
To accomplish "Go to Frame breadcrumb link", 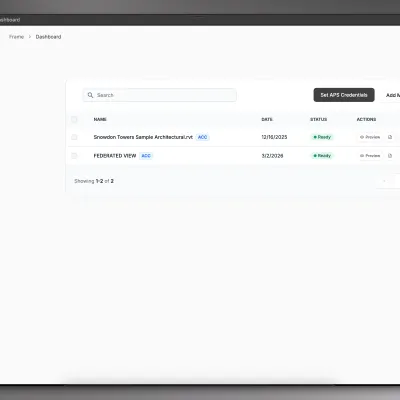I will click(16, 37).
